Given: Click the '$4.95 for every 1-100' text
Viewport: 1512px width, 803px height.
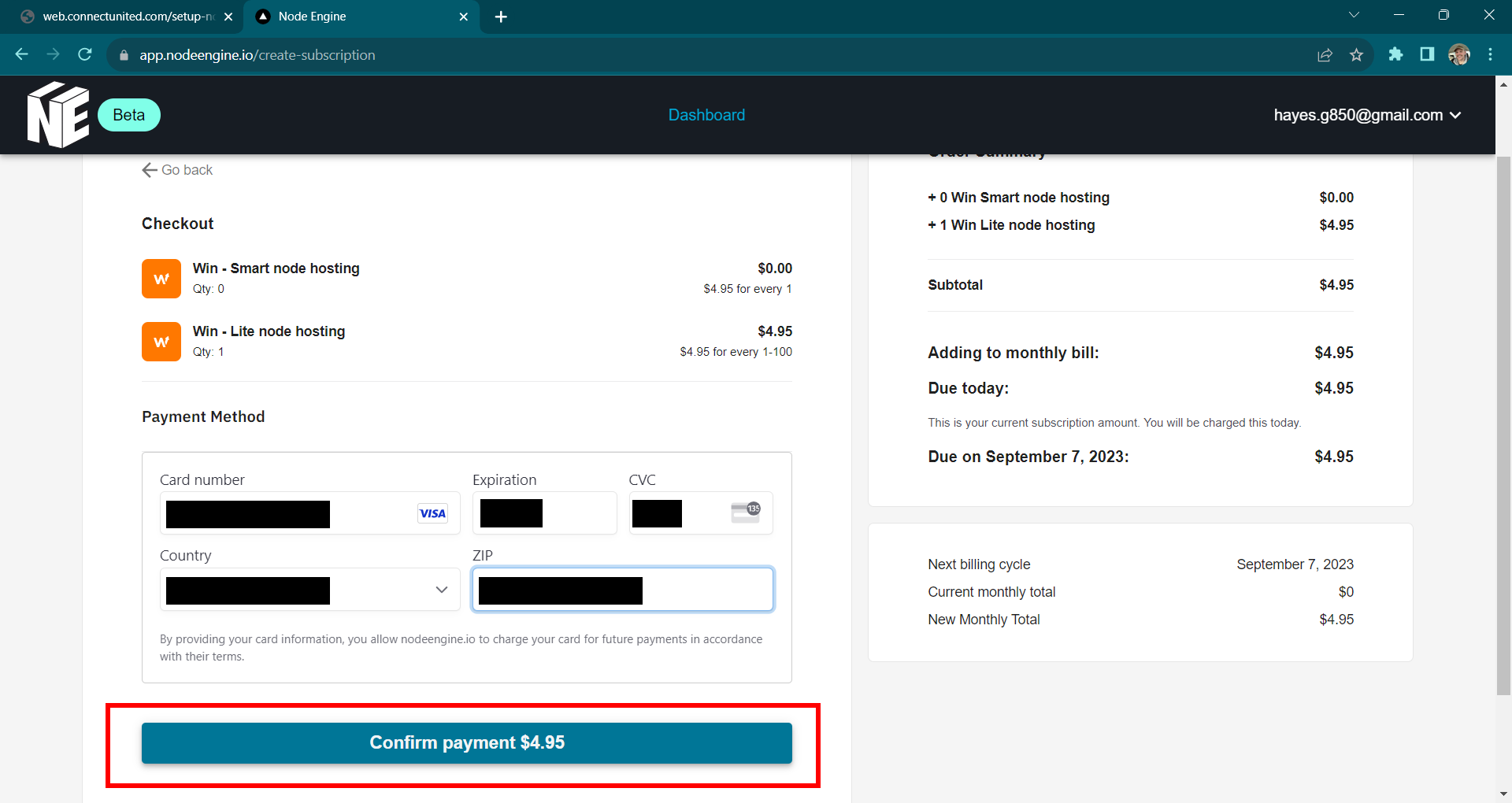Looking at the screenshot, I should pos(736,352).
